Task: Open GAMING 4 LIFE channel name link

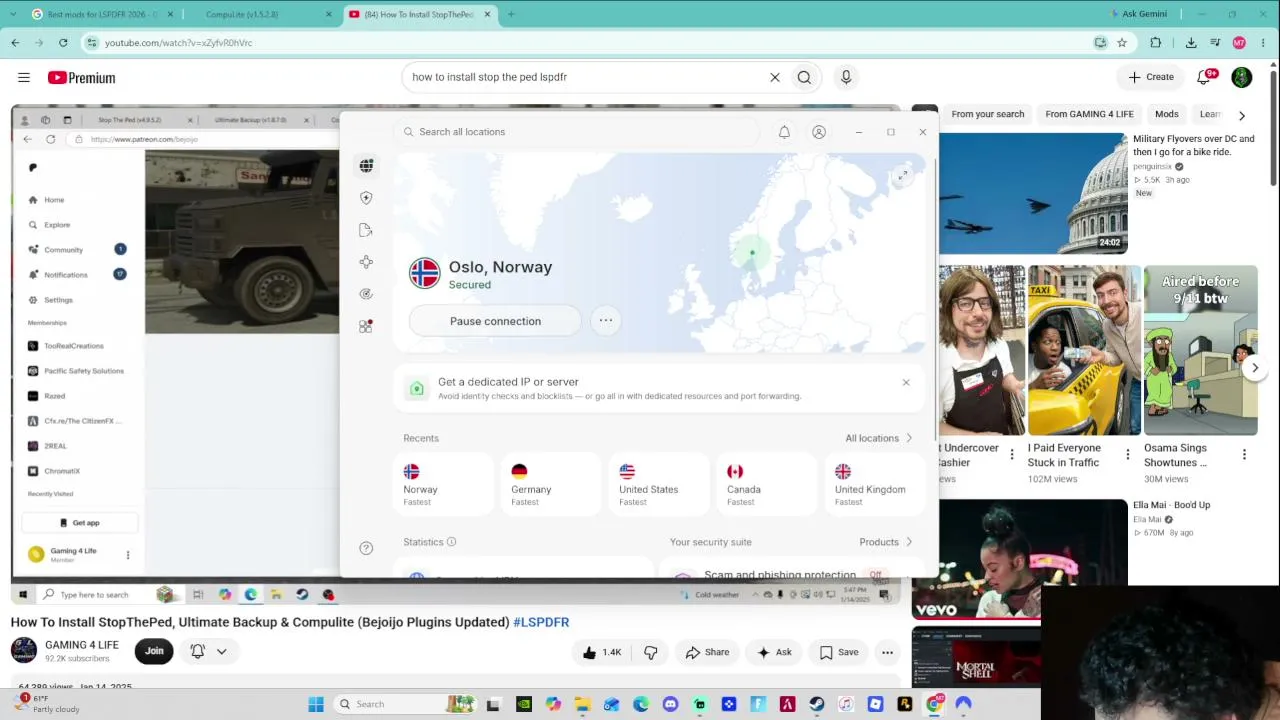Action: (x=82, y=645)
